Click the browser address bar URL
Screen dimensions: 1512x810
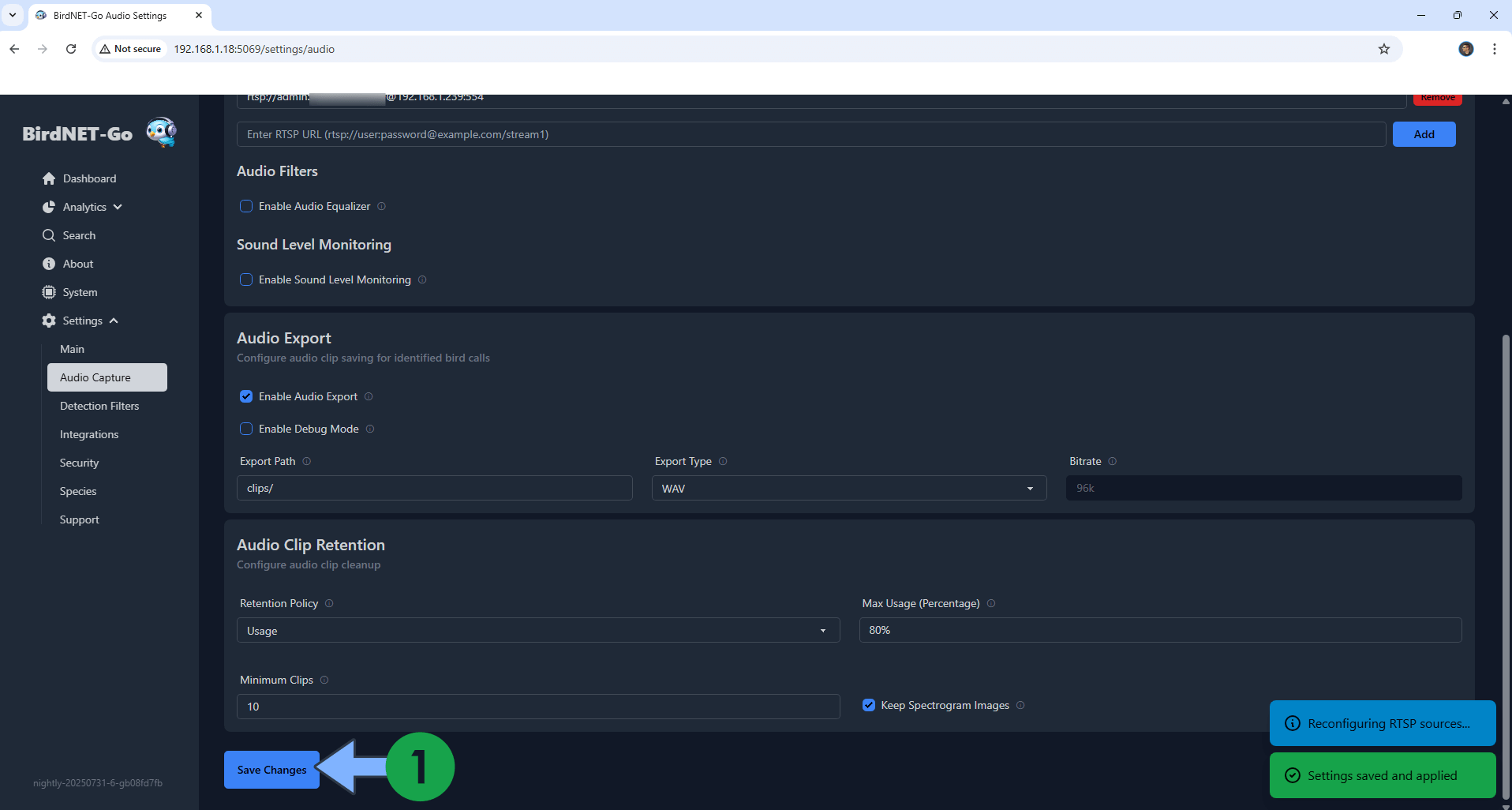254,49
